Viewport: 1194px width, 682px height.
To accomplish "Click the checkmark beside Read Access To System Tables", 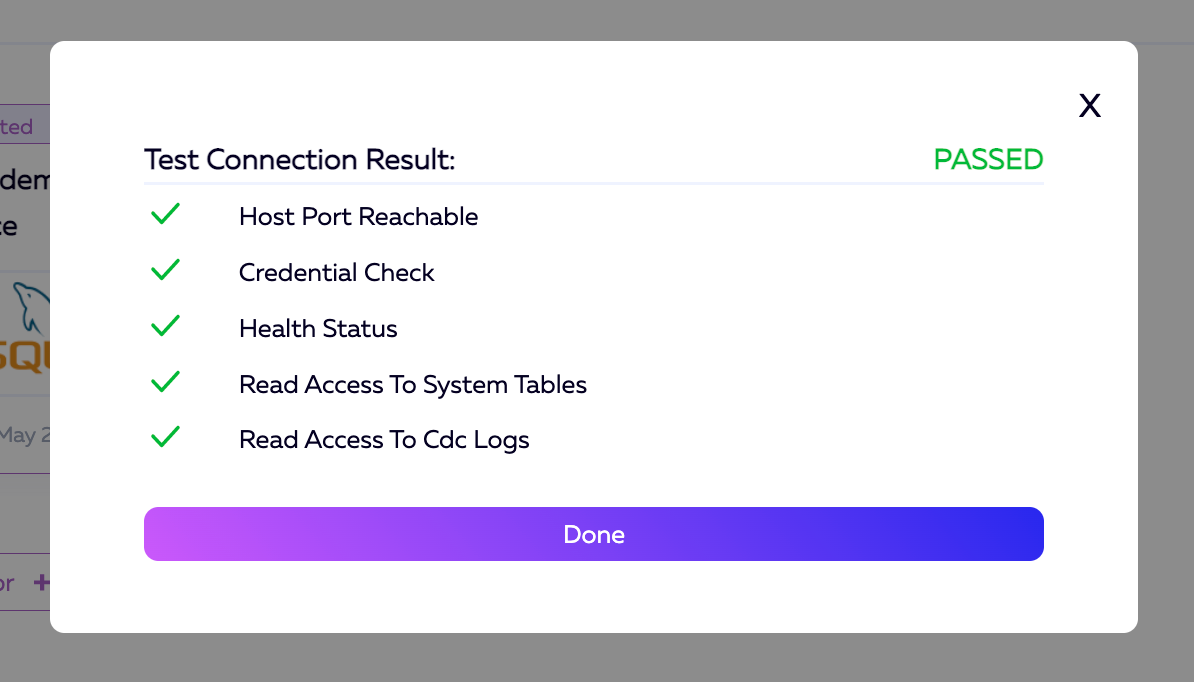I will (x=165, y=383).
